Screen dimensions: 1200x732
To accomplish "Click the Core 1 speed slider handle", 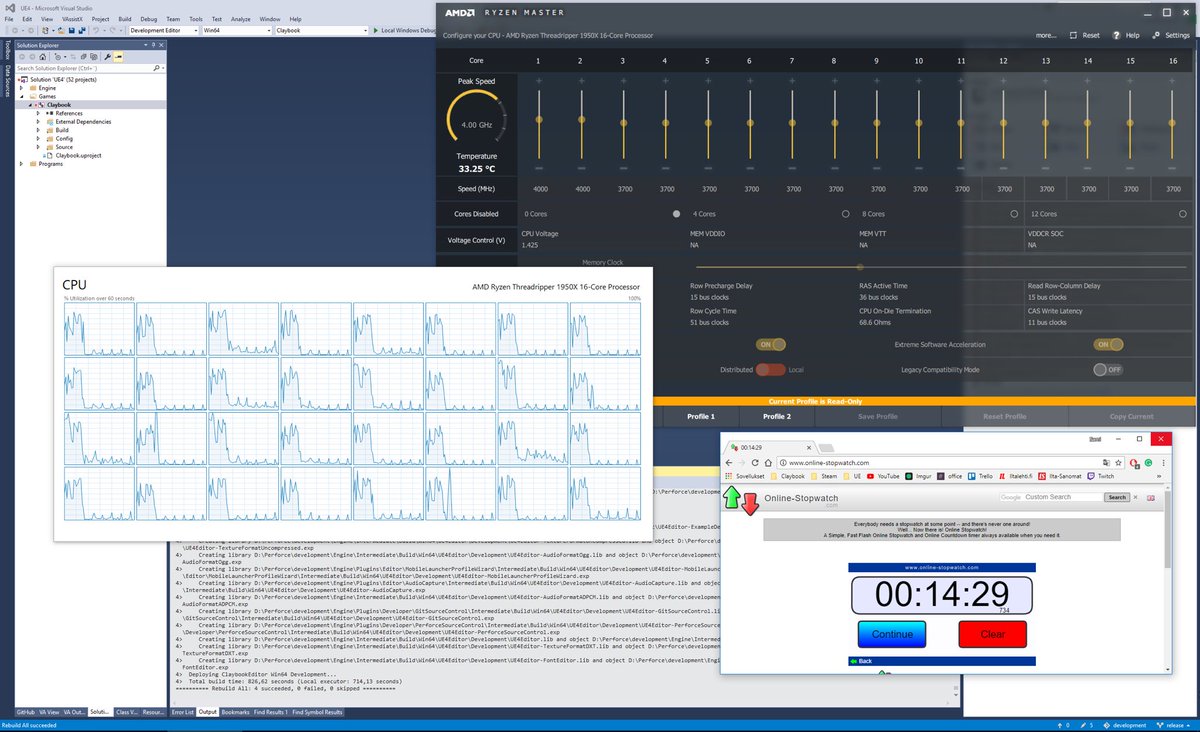I will coord(538,119).
